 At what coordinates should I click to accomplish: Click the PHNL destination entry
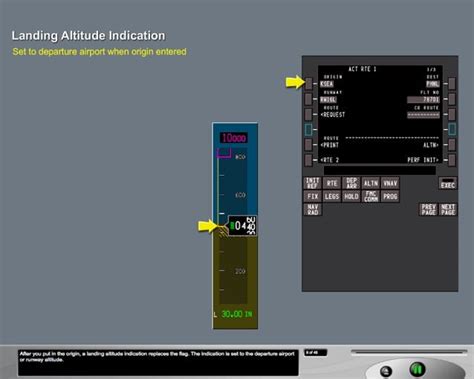433,84
